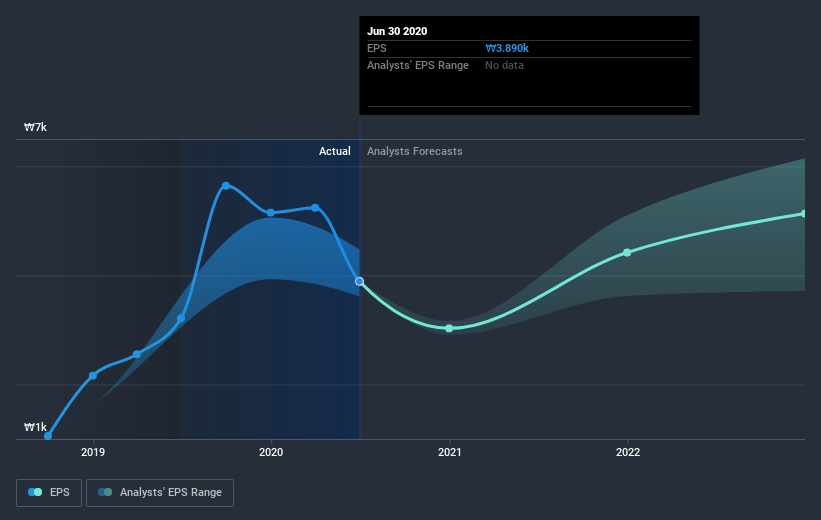Select the forecast data point at 2022
The height and width of the screenshot is (520, 821).
627,252
